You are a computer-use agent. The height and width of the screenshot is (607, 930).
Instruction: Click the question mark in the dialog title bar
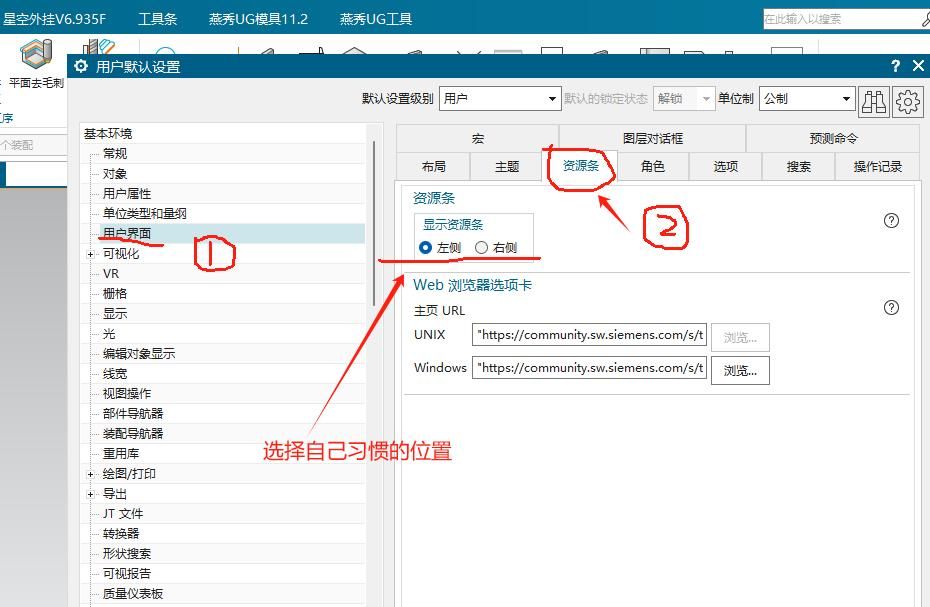(895, 66)
